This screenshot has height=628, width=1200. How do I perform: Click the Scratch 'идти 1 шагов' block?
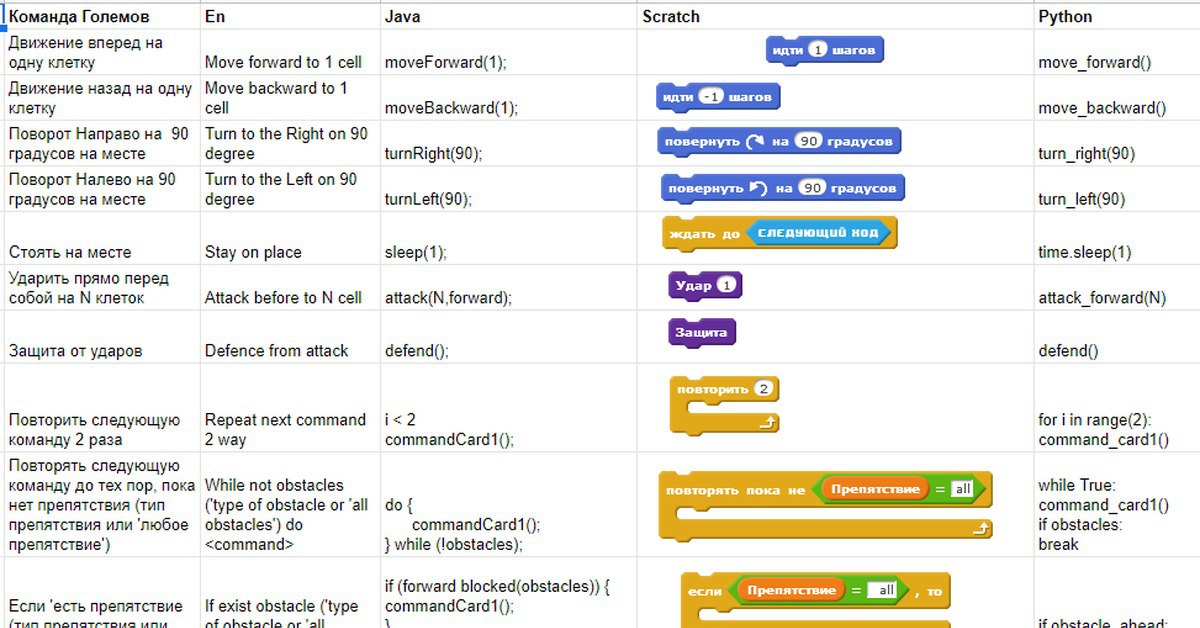click(825, 50)
